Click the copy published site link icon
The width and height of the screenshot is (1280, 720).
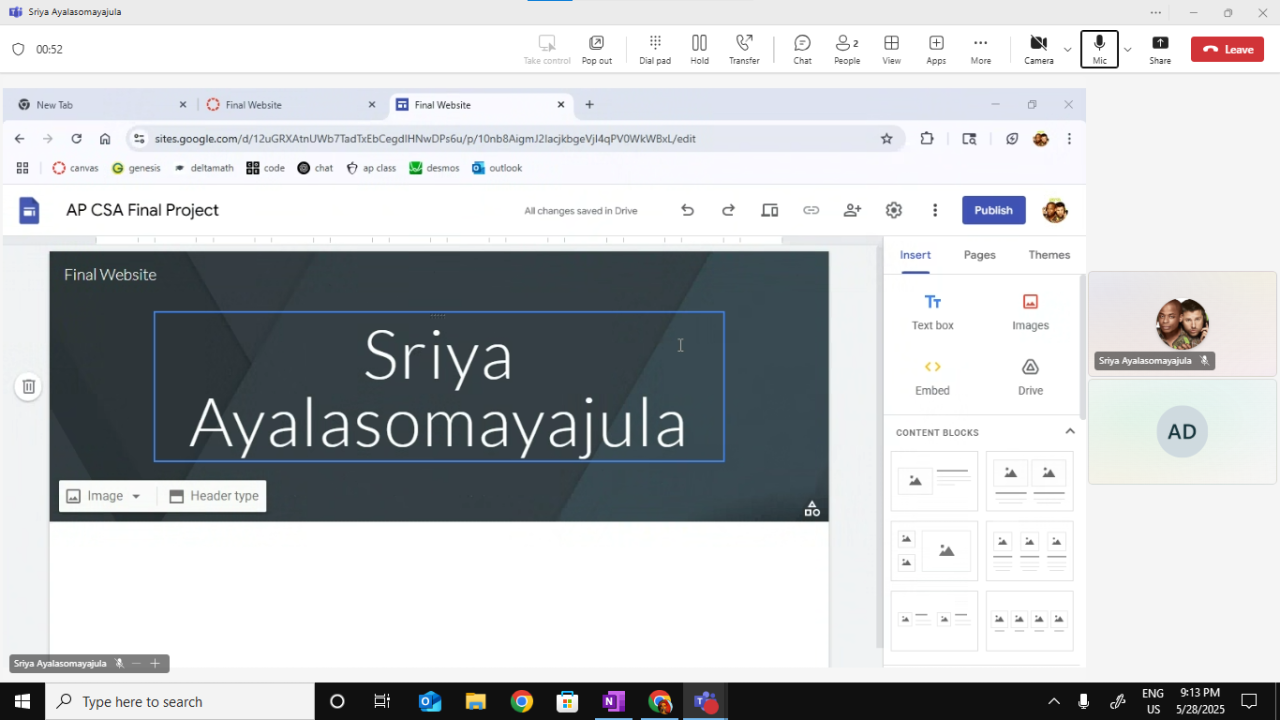811,210
